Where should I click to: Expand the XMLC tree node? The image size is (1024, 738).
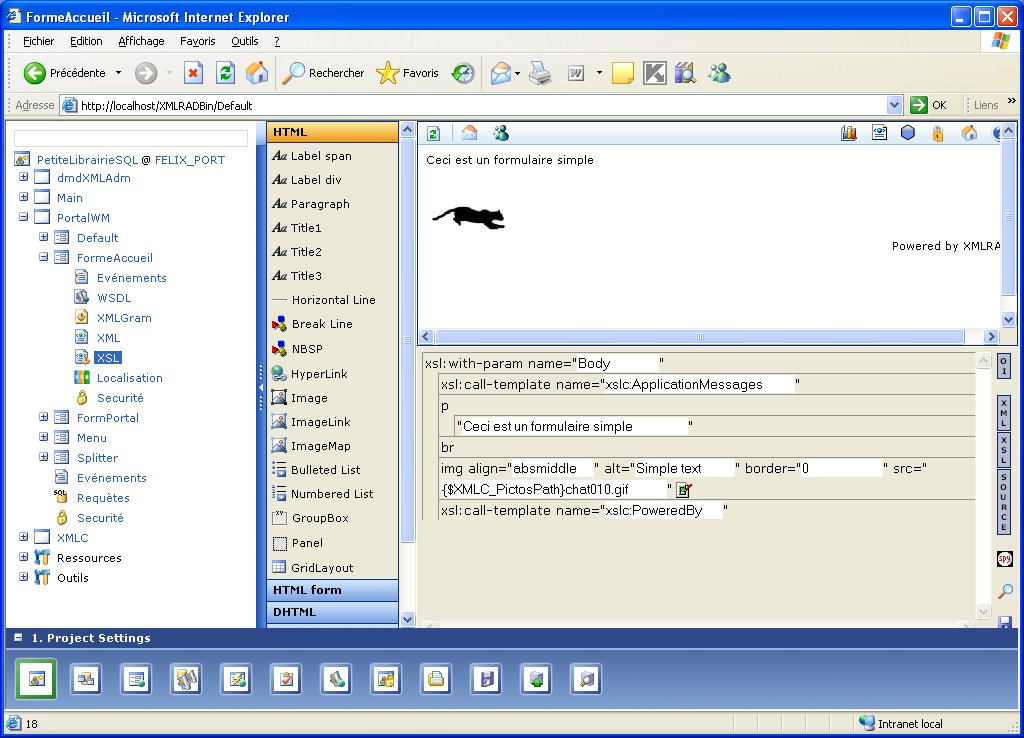[23, 538]
